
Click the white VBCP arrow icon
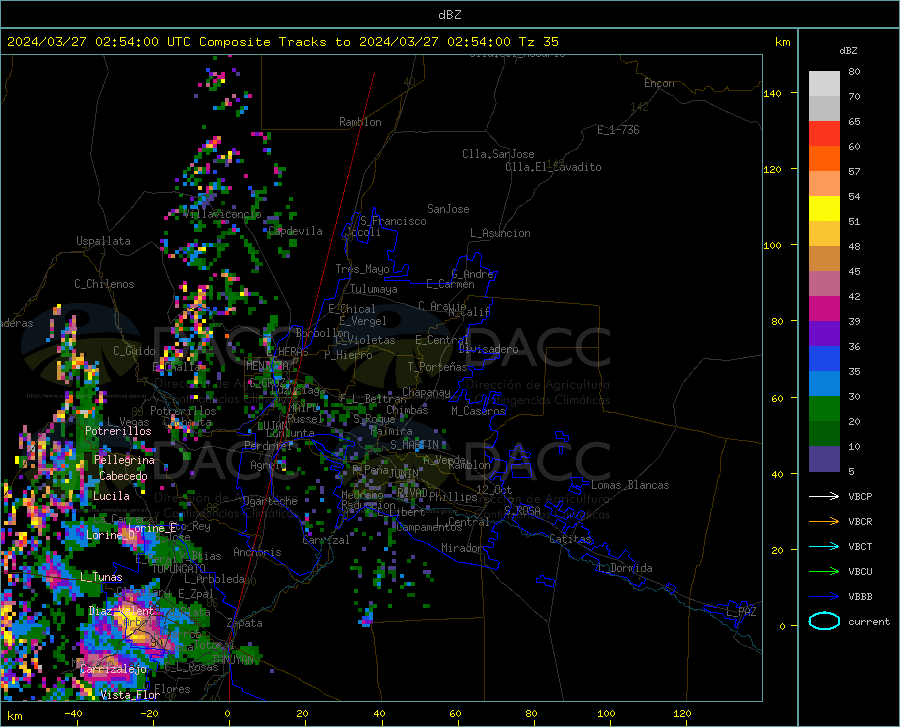(824, 496)
